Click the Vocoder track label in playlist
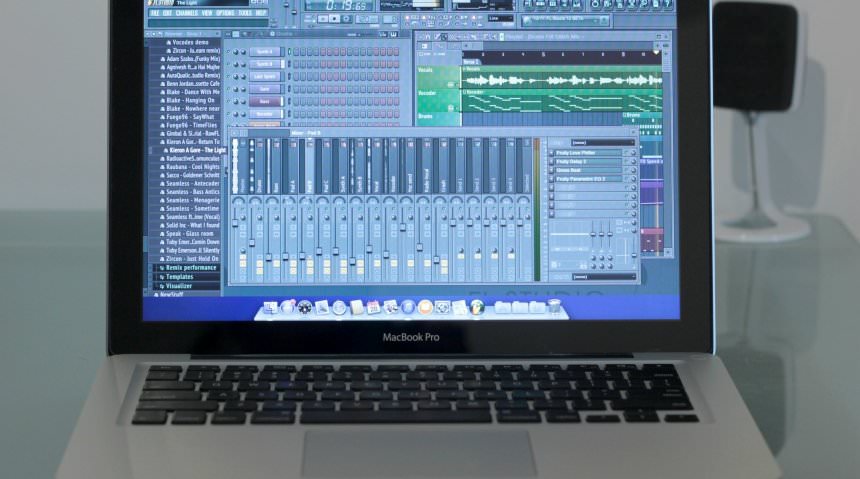Image resolution: width=860 pixels, height=479 pixels. pyautogui.click(x=427, y=93)
